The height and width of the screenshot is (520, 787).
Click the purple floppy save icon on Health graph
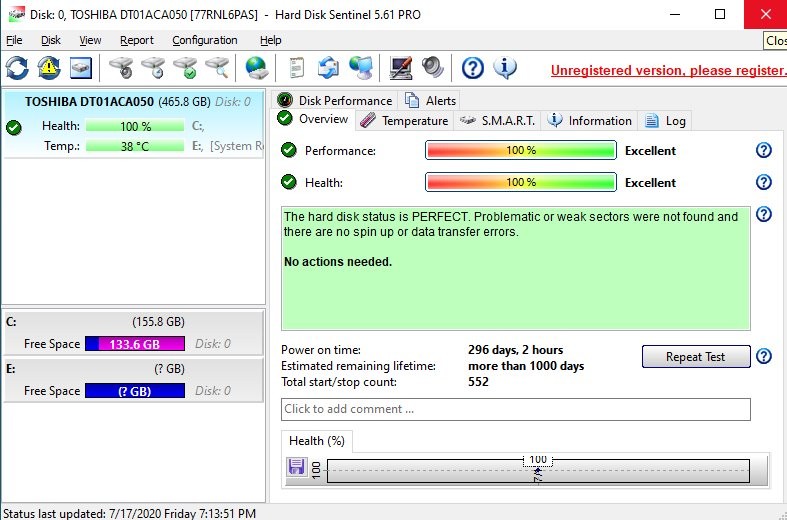[296, 467]
